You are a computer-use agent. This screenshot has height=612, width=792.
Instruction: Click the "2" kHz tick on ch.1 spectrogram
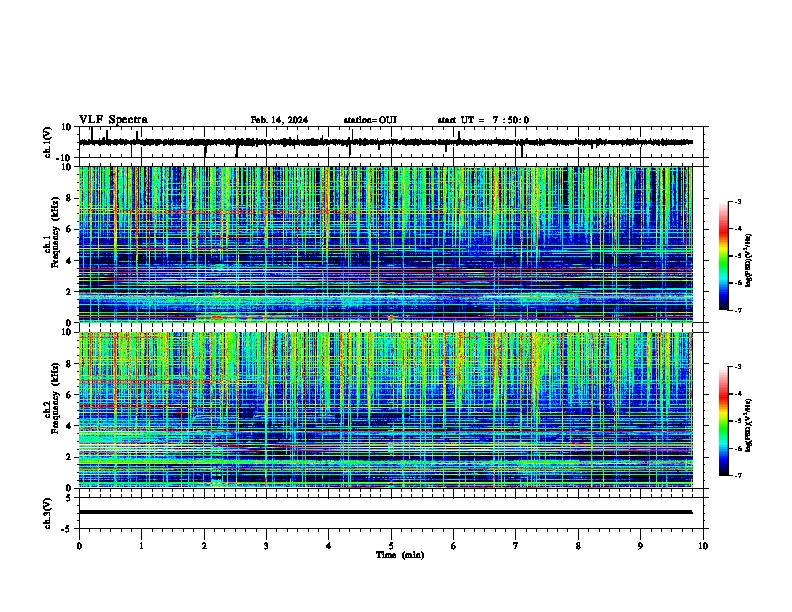69,292
